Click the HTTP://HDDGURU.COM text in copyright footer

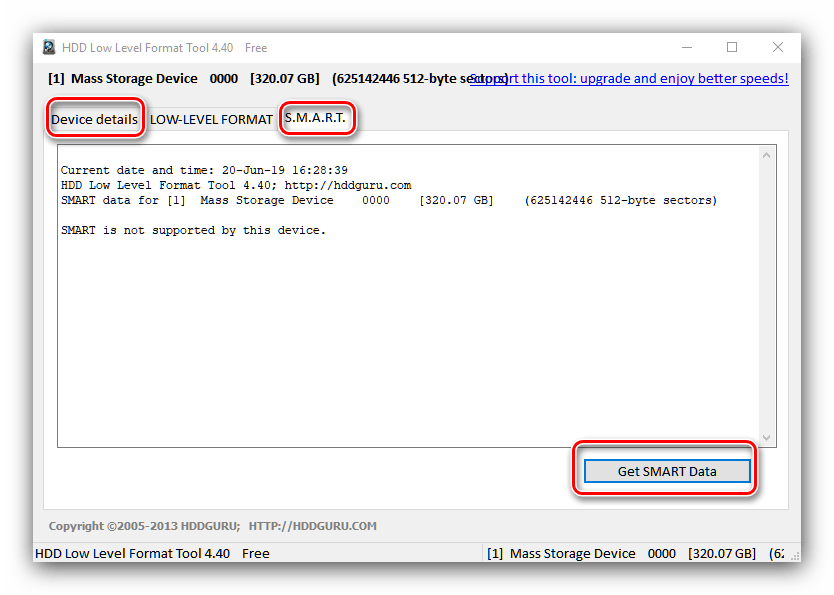coord(312,526)
